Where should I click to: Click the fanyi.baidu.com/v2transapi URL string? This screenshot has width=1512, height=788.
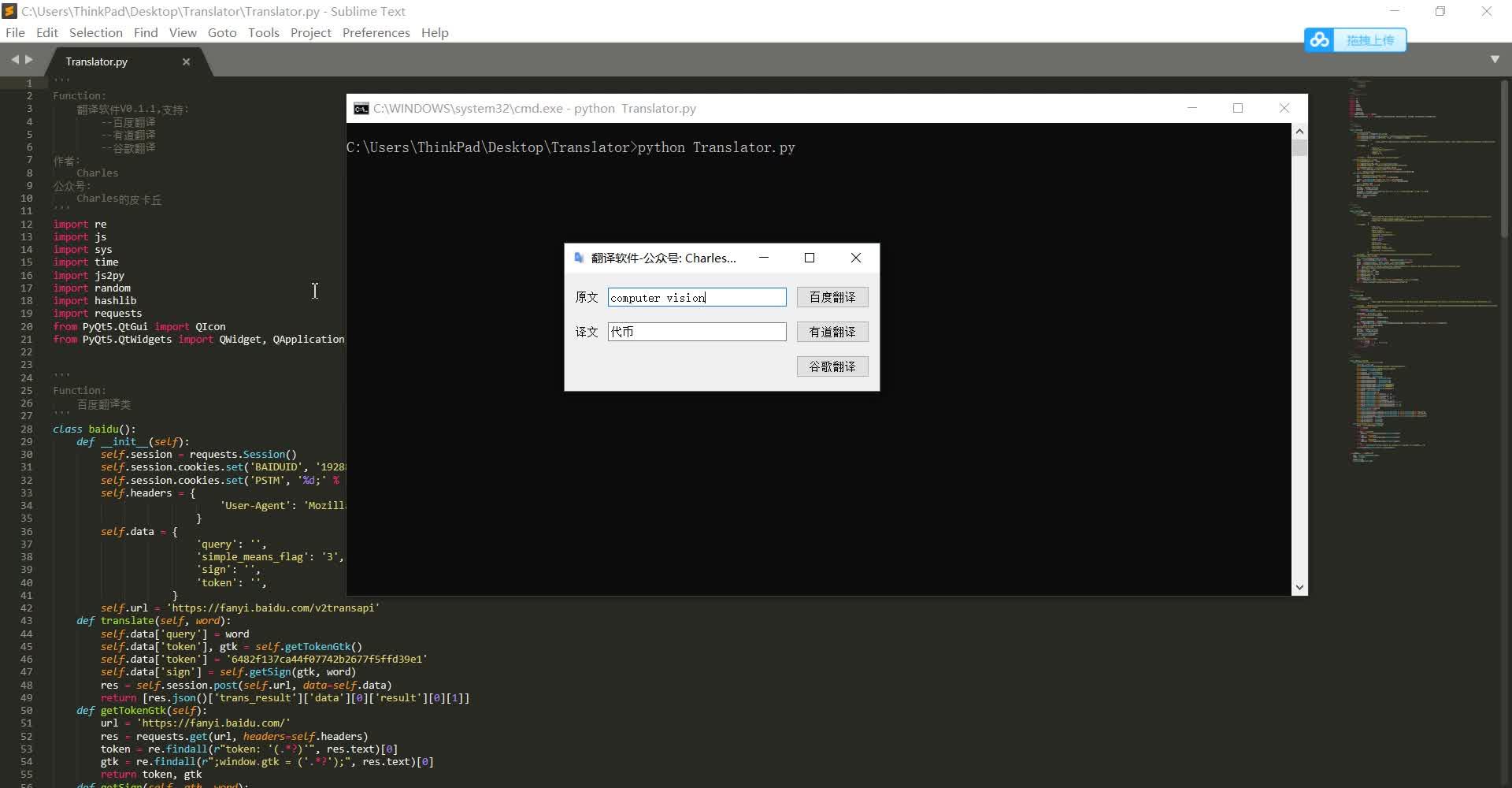coord(273,608)
